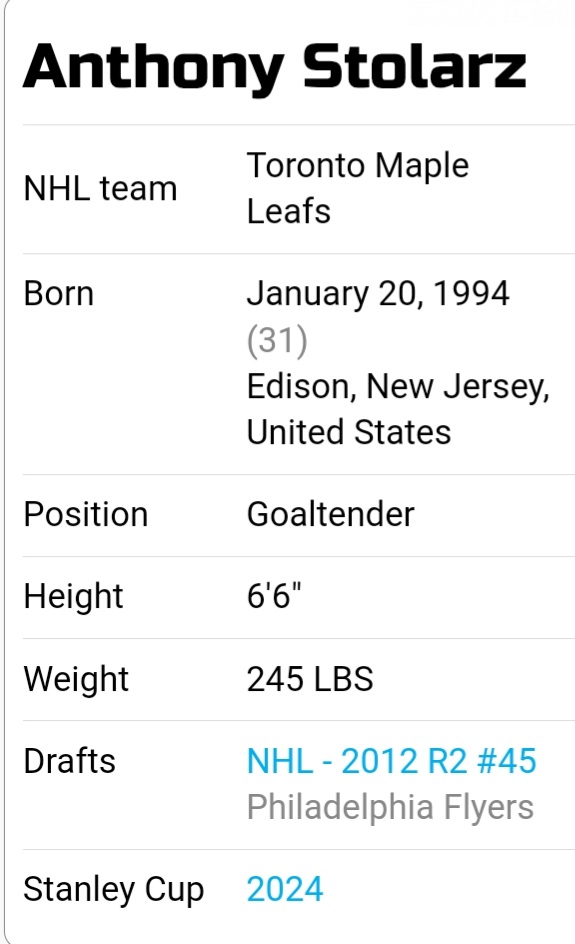The height and width of the screenshot is (944, 575).
Task: Click the January 20, 1994 birth date
Action: (378, 293)
